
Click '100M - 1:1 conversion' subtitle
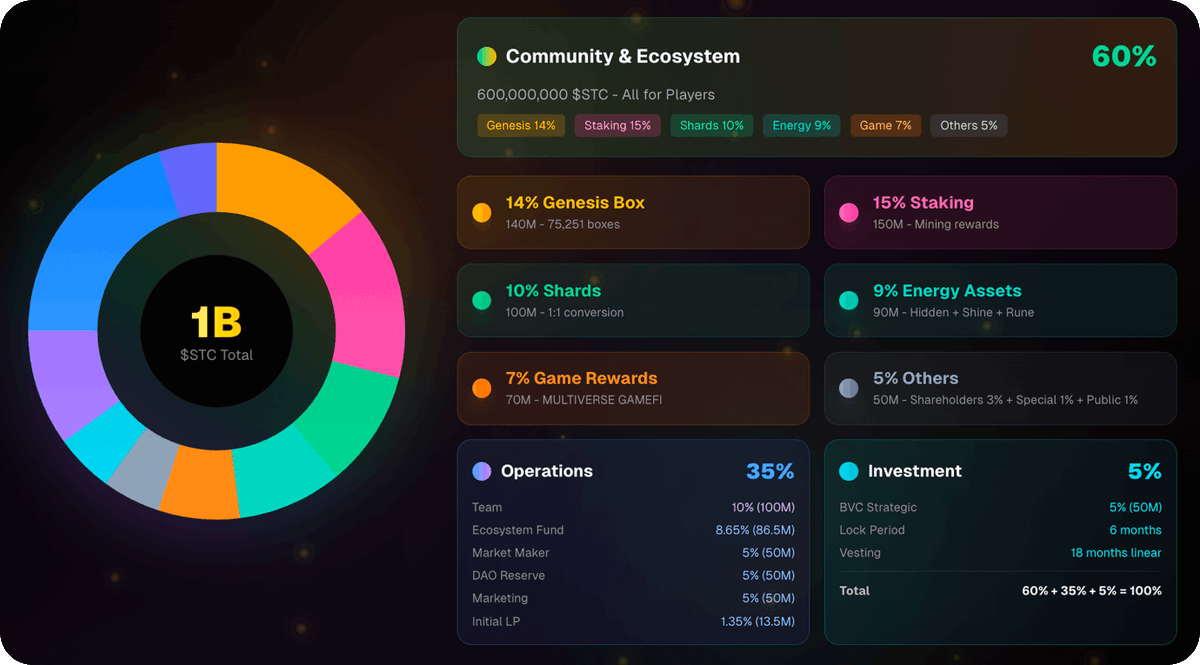tap(565, 312)
